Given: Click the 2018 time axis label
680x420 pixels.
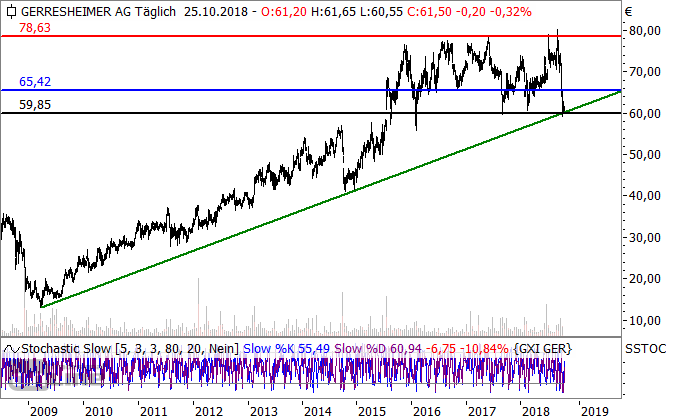Looking at the screenshot, I should (536, 411).
